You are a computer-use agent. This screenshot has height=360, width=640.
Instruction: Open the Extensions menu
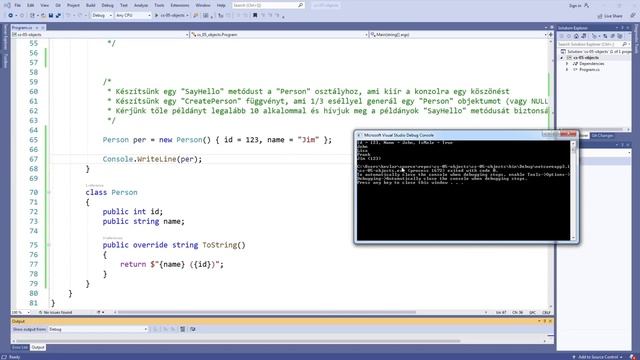click(x=180, y=5)
